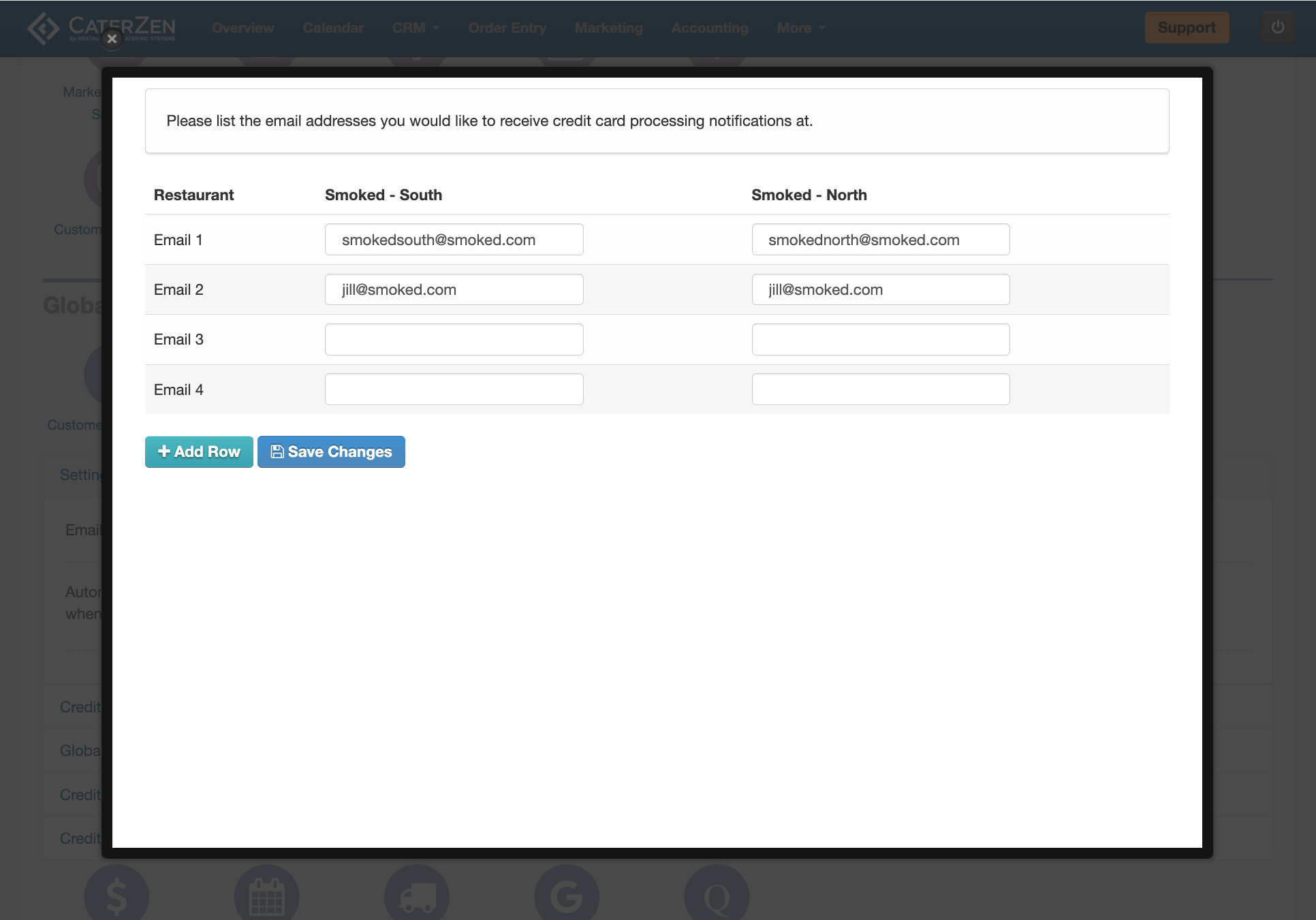The height and width of the screenshot is (920, 1316).
Task: Click Email 2 field for Smoked - North
Action: 880,289
